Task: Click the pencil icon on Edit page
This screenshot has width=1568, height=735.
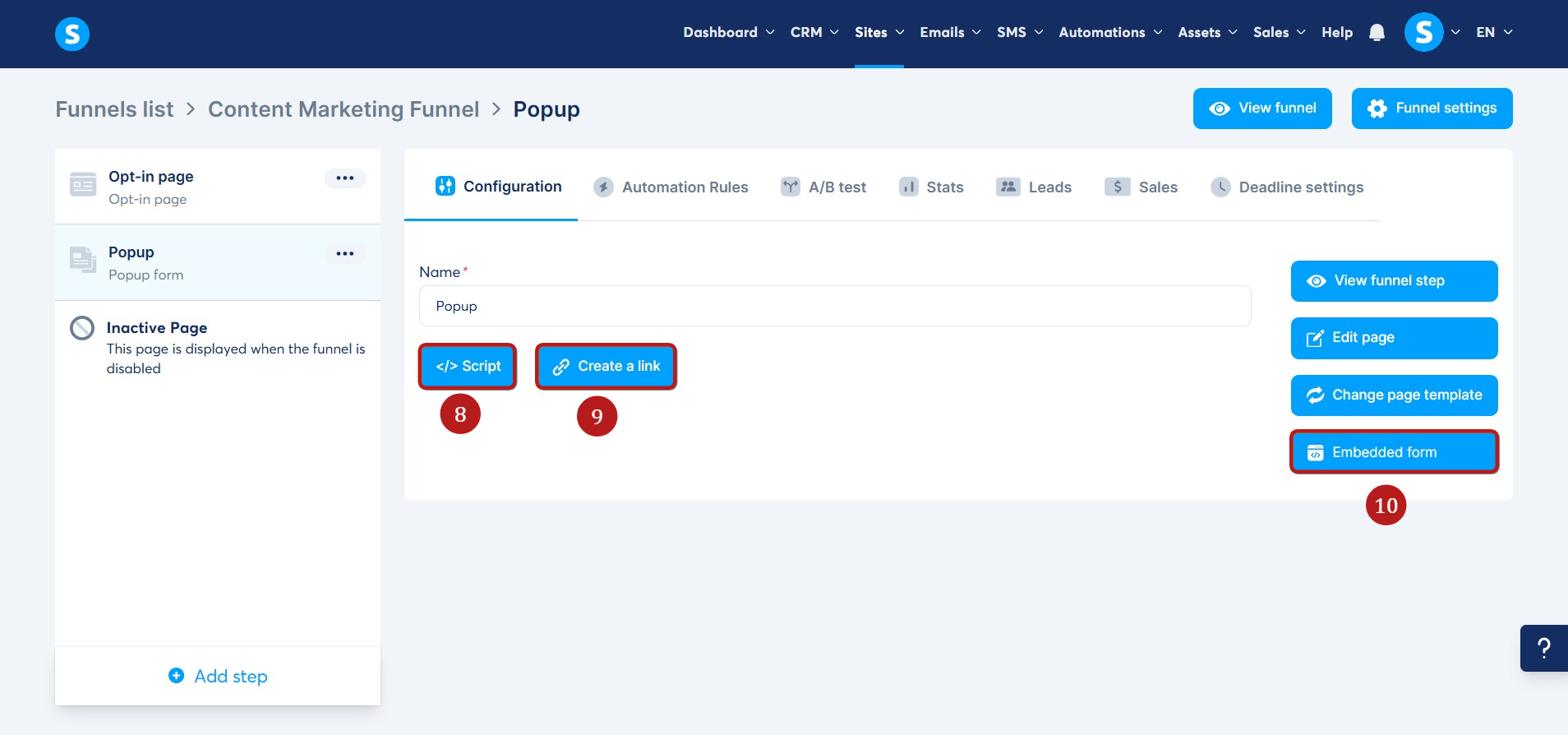Action: tap(1316, 338)
